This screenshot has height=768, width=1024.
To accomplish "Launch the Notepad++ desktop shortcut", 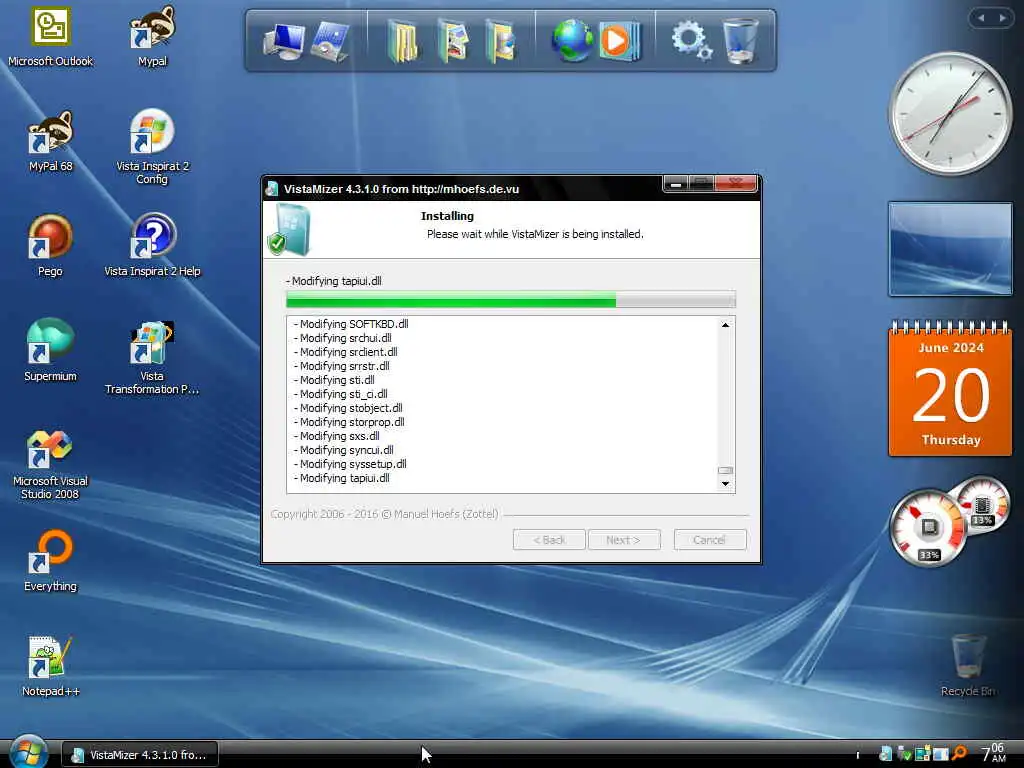I will click(x=50, y=666).
